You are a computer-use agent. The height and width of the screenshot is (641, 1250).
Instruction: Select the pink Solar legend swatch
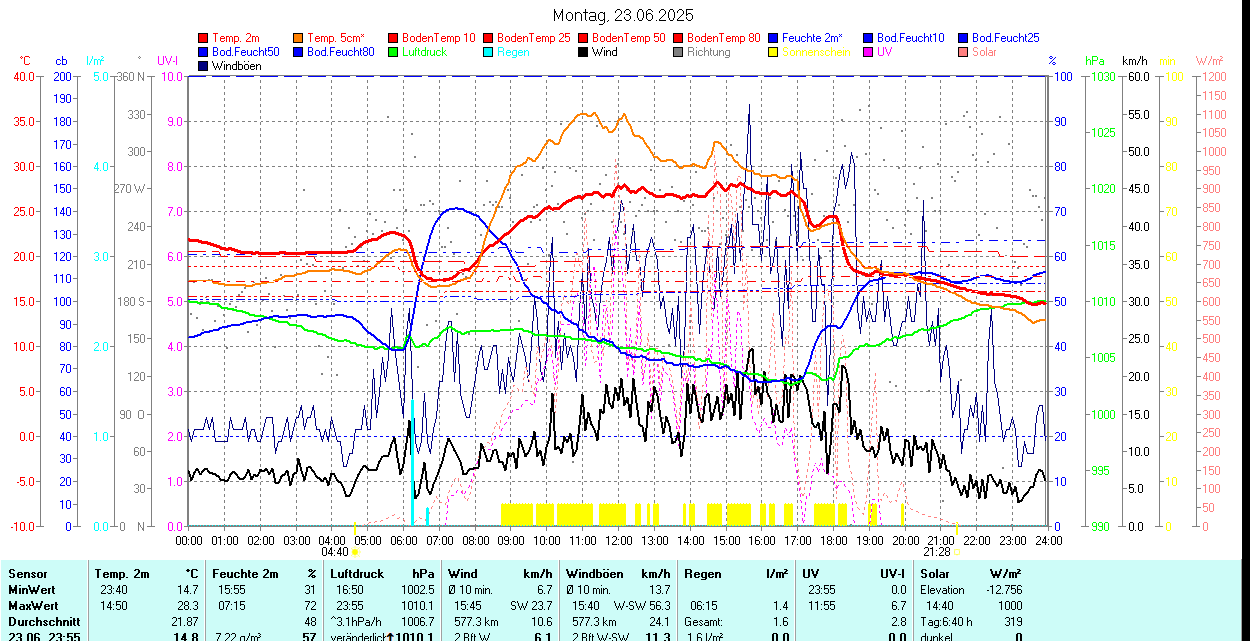tap(963, 52)
